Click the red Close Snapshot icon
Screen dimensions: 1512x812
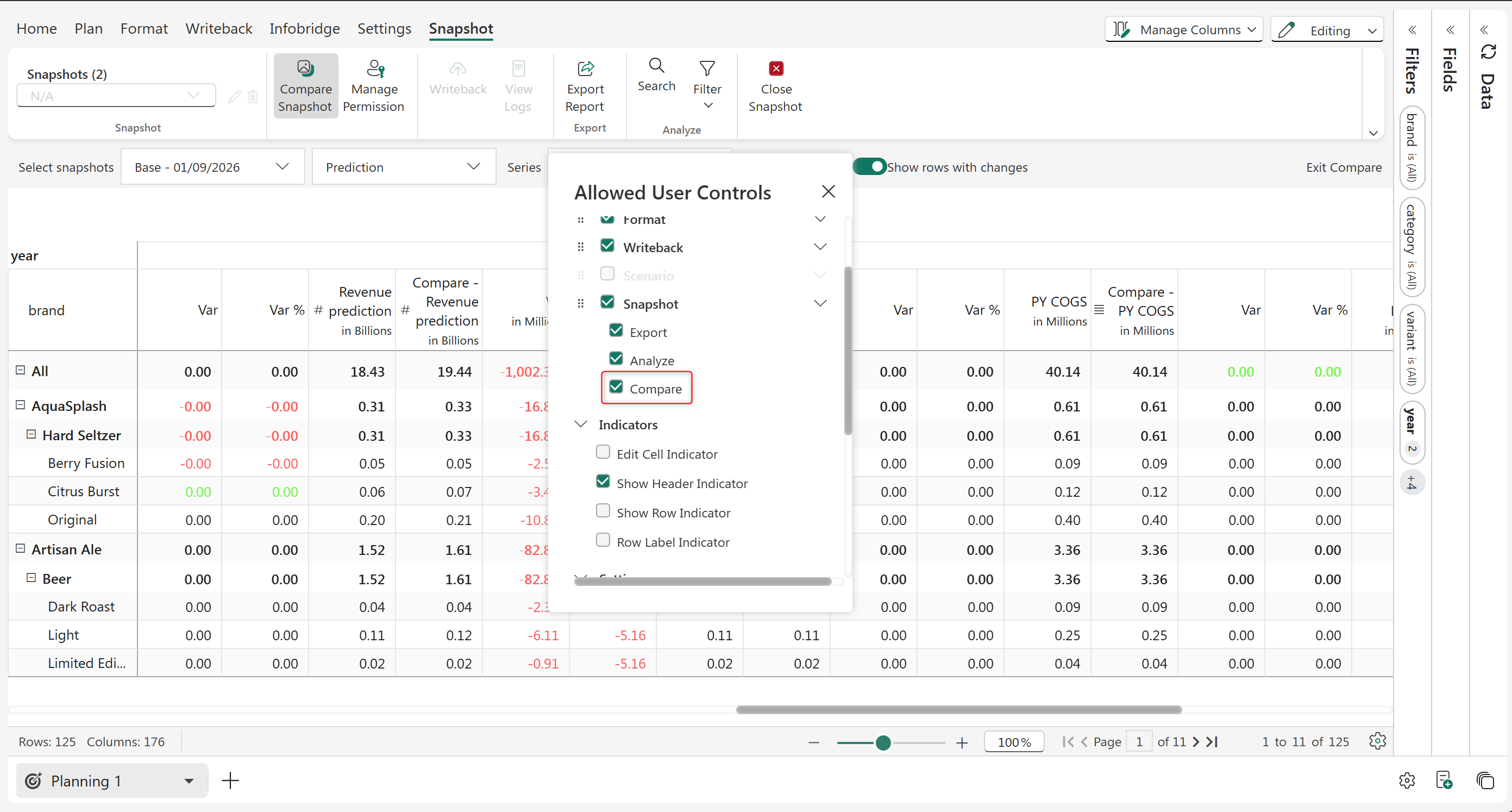[x=775, y=68]
